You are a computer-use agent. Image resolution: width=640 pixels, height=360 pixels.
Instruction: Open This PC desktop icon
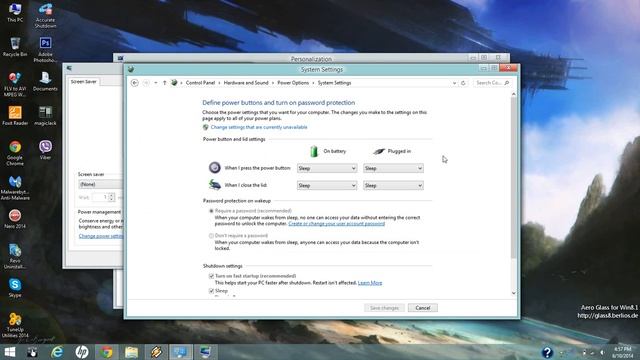(x=15, y=12)
